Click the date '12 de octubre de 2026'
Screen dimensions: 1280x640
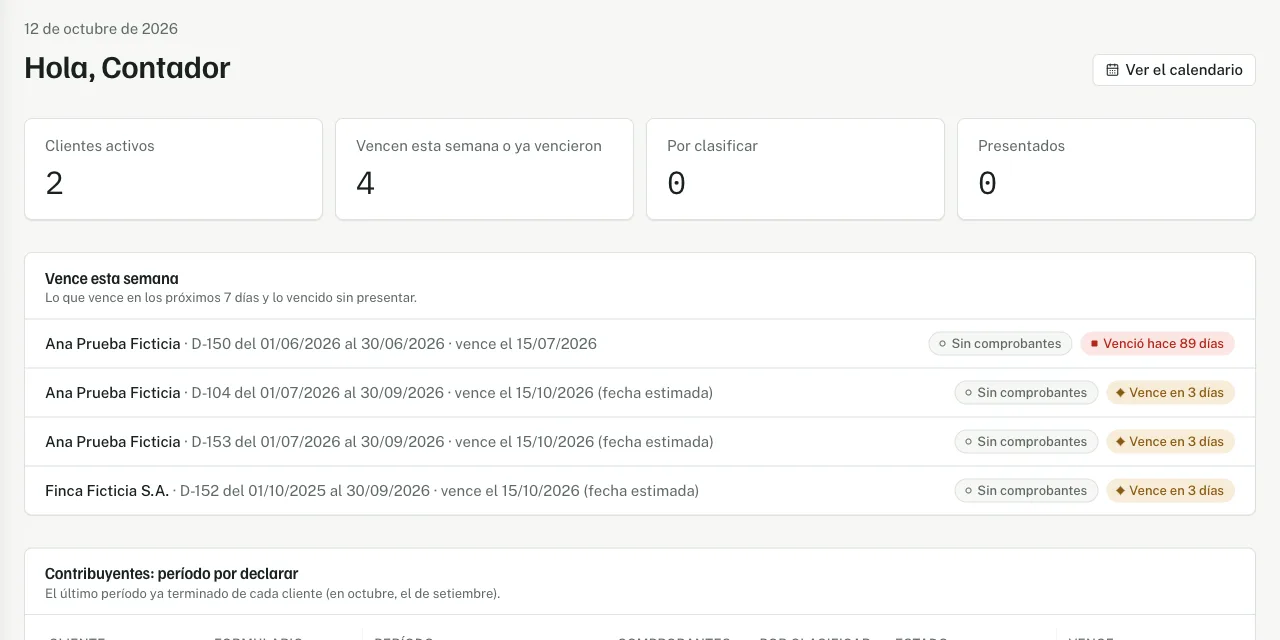coord(101,29)
